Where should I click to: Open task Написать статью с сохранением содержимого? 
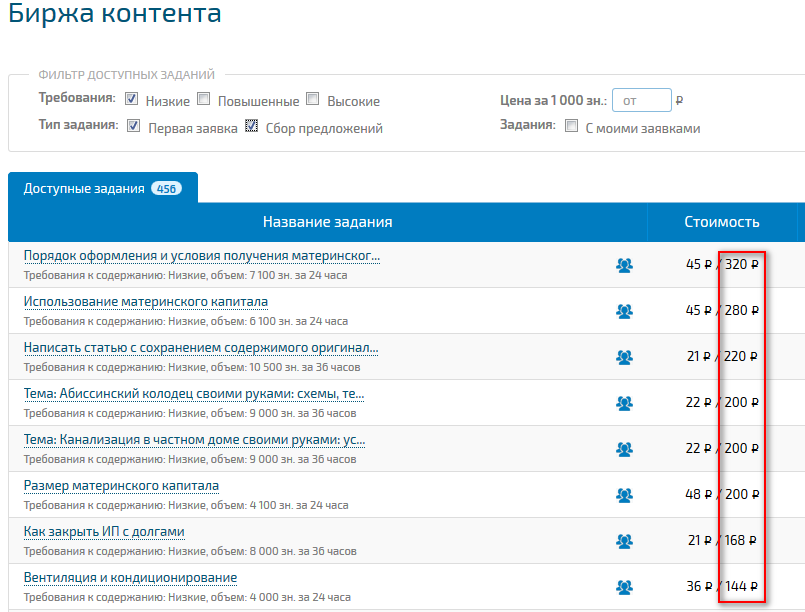point(201,348)
